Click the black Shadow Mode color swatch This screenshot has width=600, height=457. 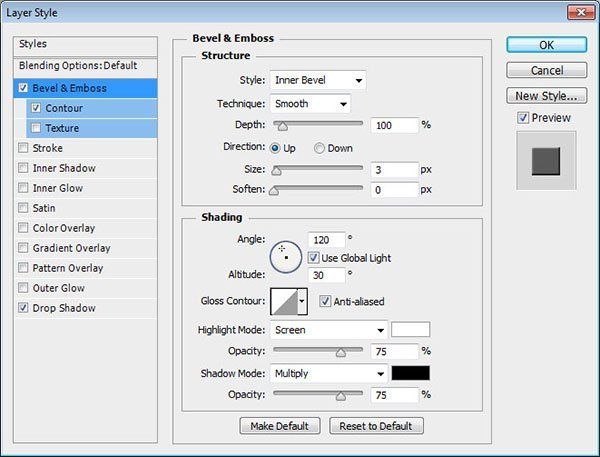(x=410, y=373)
